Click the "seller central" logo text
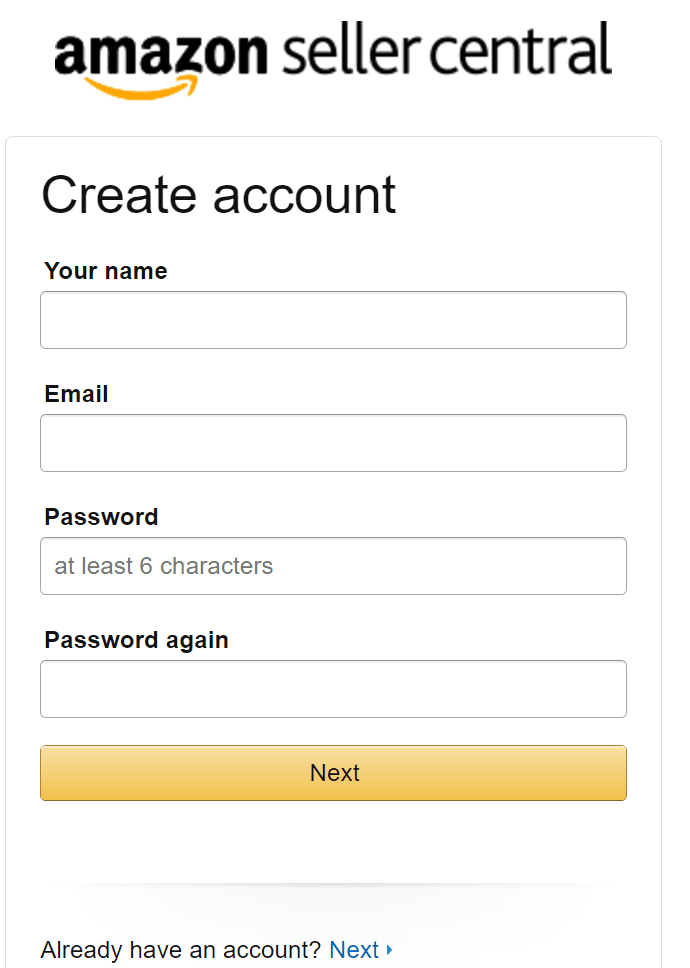The image size is (690, 968). [446, 52]
